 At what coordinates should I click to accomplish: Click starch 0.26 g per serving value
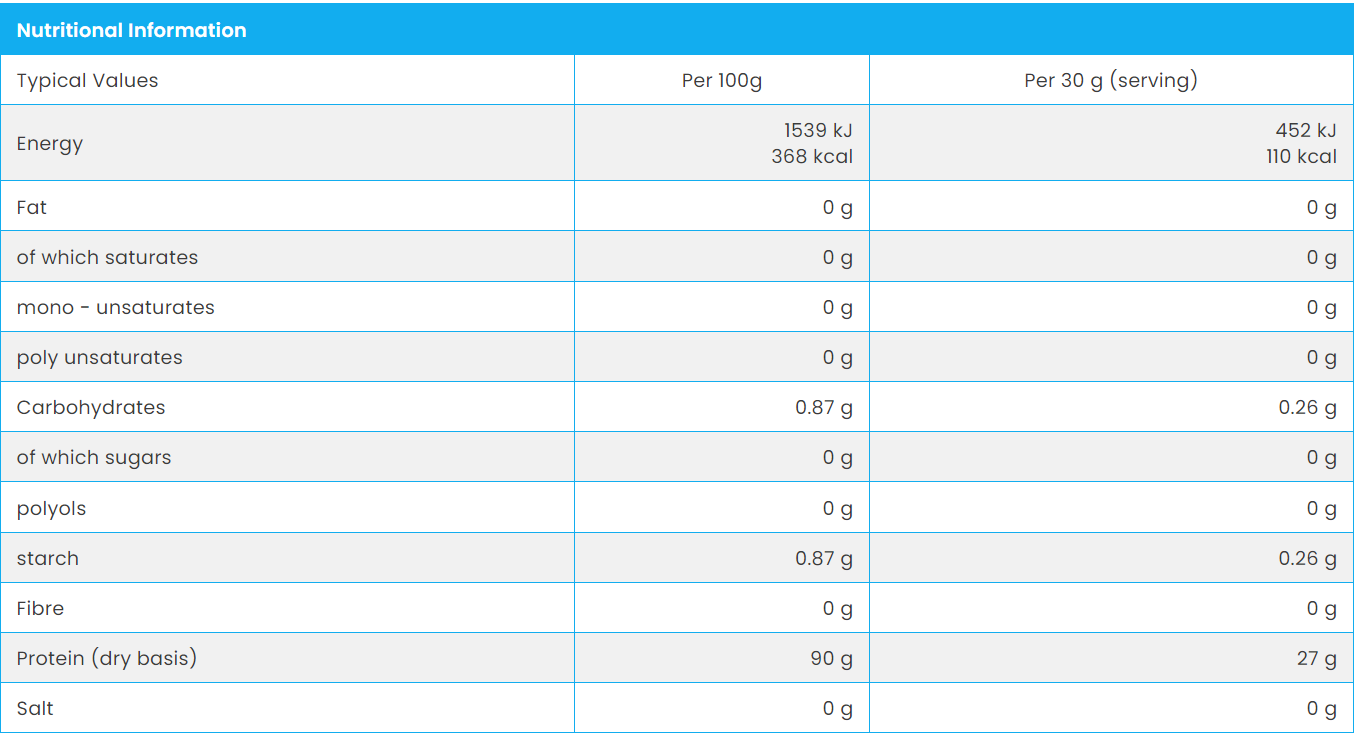click(1307, 558)
